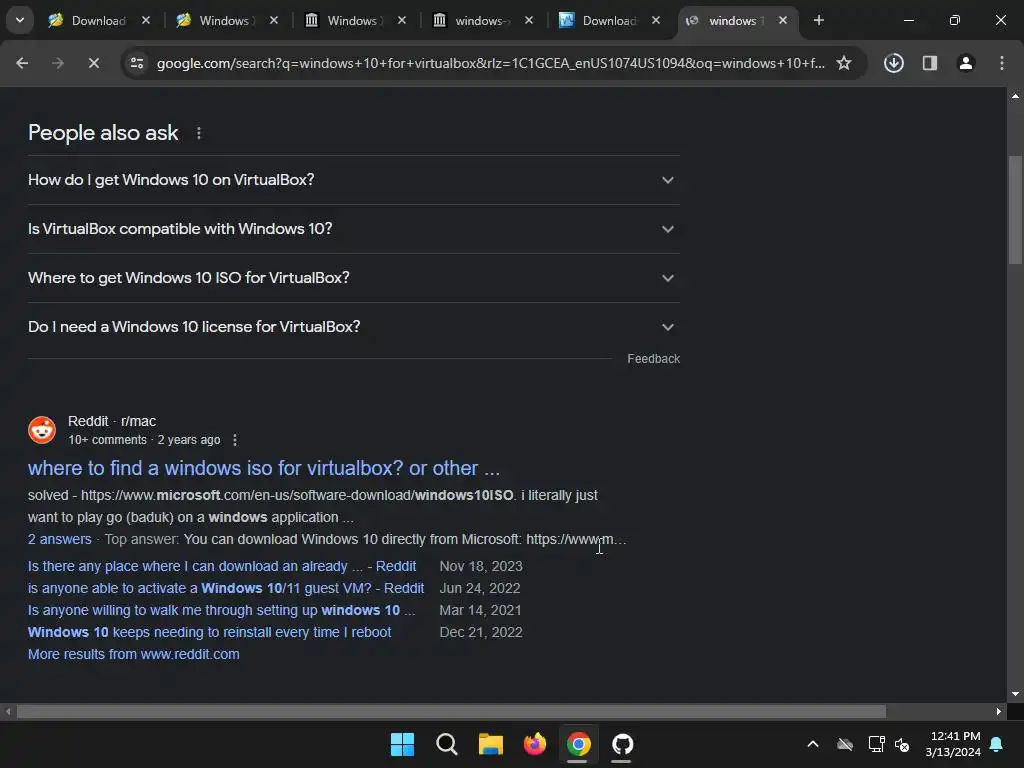Bookmark this page with the star

tap(844, 63)
